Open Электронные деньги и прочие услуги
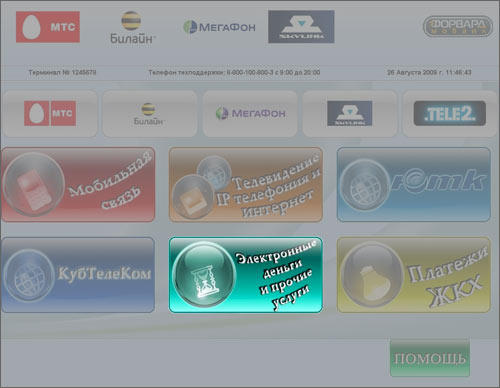The height and width of the screenshot is (388, 500). 246,275
